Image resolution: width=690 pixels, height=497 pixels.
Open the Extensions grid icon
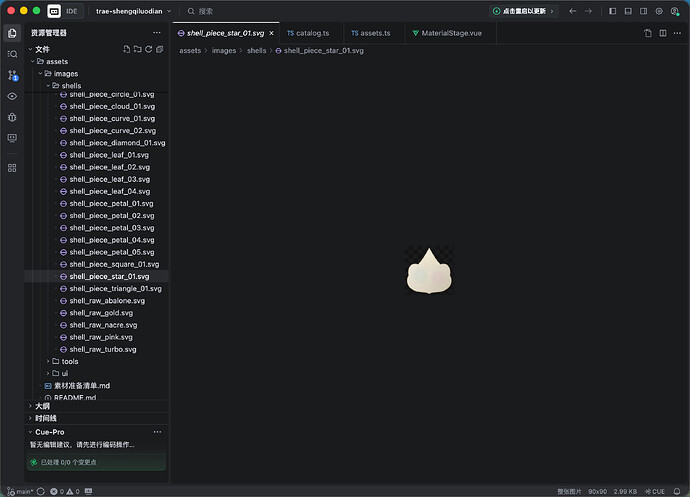tap(12, 168)
